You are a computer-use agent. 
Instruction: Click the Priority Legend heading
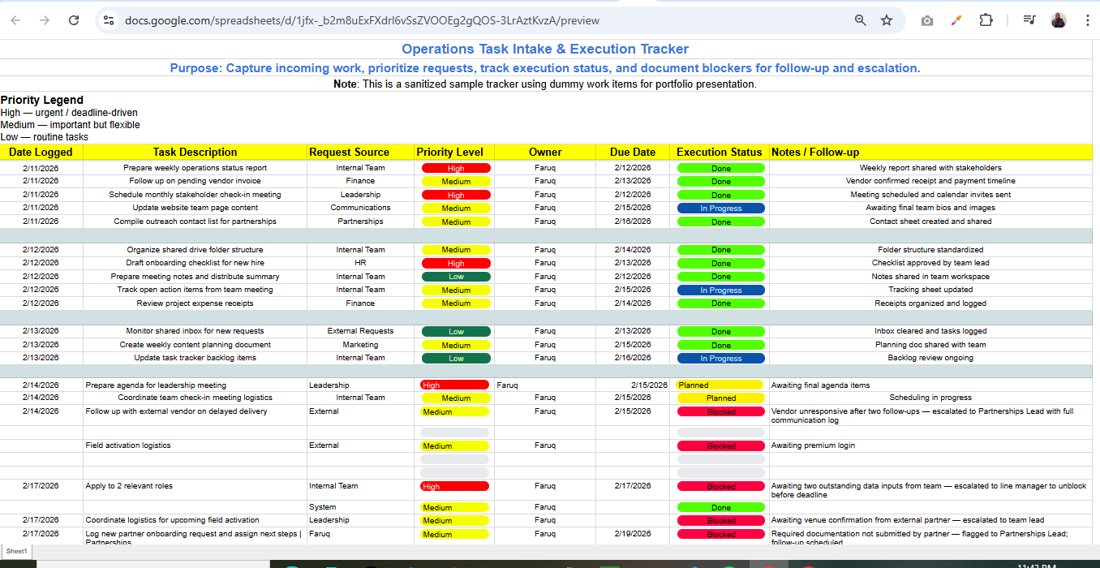[x=42, y=100]
